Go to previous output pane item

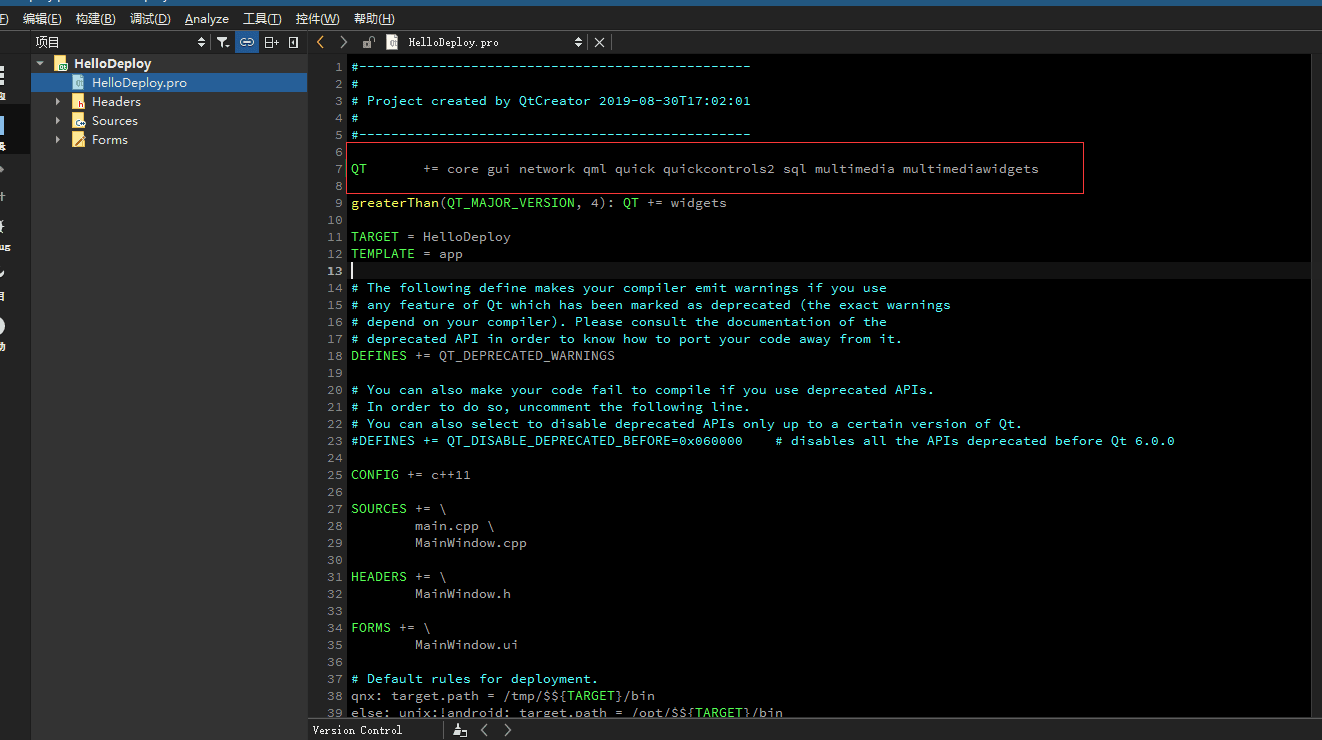tap(485, 730)
